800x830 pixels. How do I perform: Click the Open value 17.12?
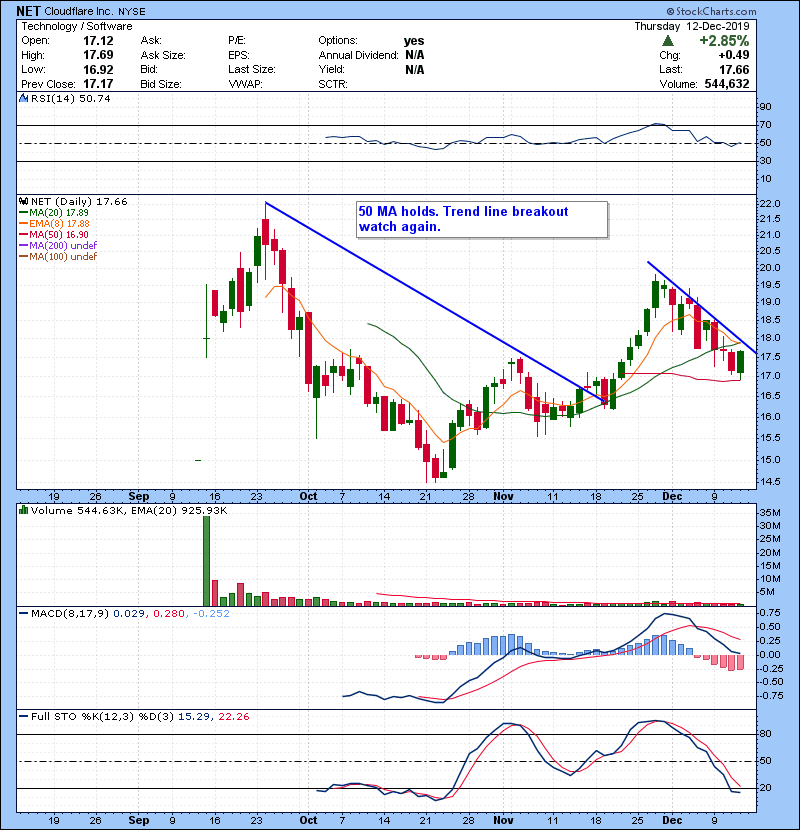click(x=98, y=41)
